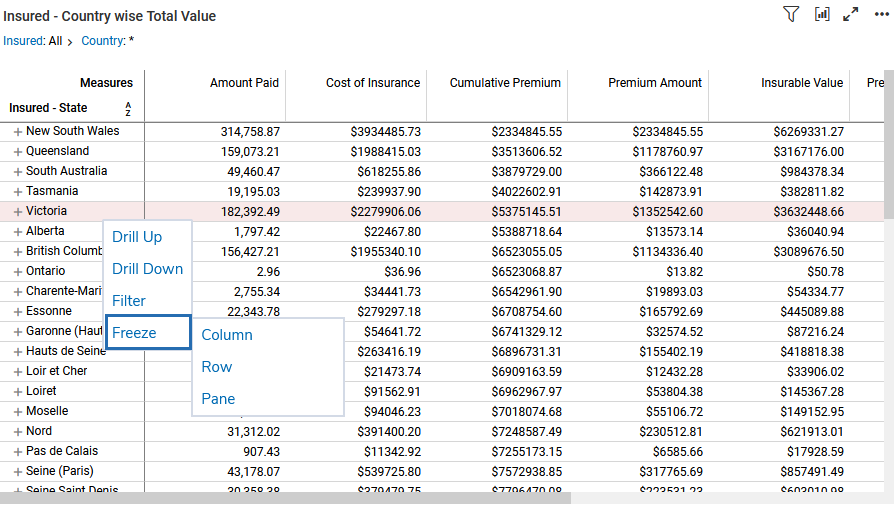894x505 pixels.
Task: Choose Drill Down from context menu
Action: [147, 269]
